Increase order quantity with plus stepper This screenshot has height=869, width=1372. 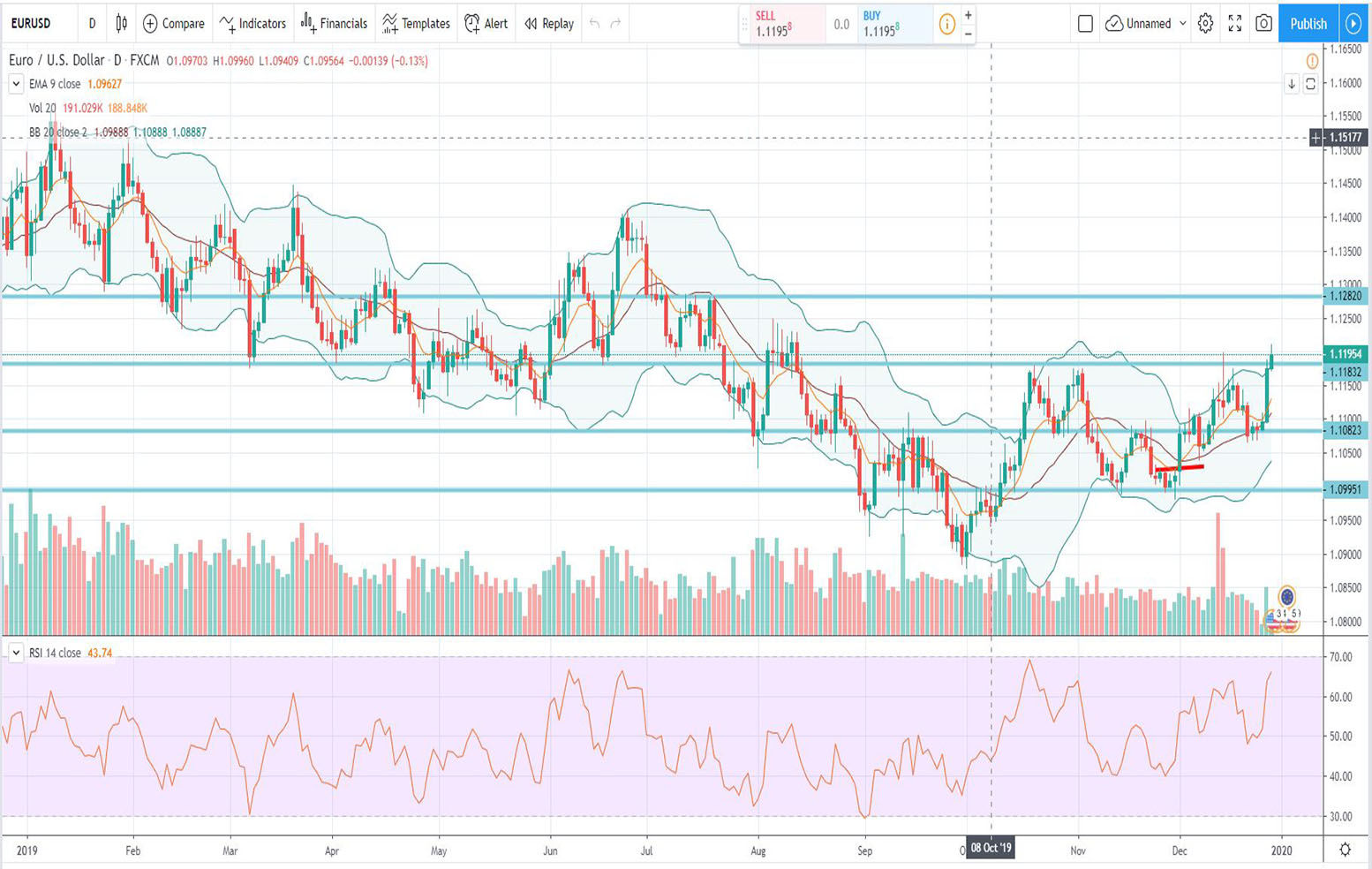coord(969,15)
